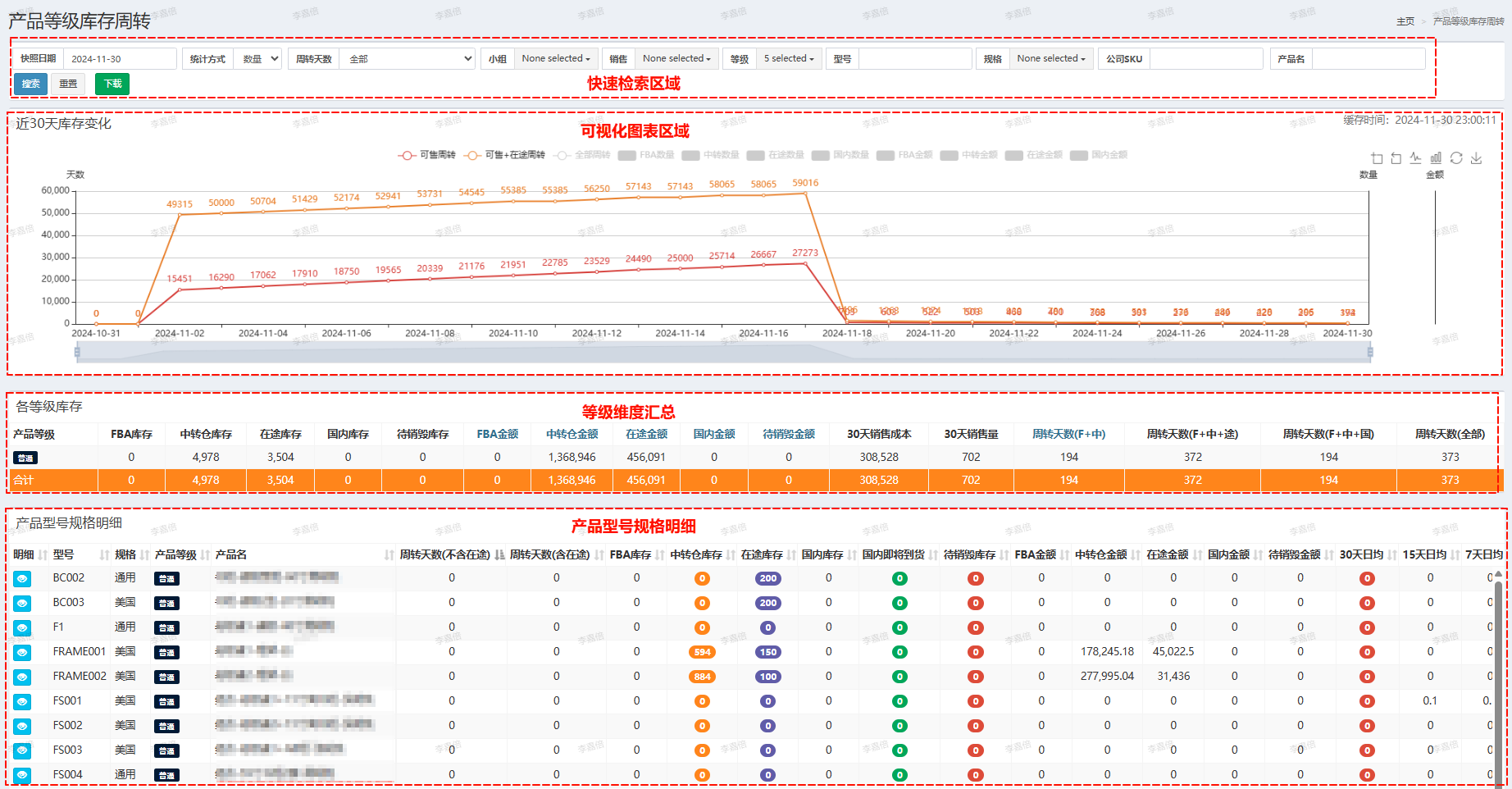The width and height of the screenshot is (1512, 789).
Task: Restore chart with the refresh icon
Action: (1456, 158)
